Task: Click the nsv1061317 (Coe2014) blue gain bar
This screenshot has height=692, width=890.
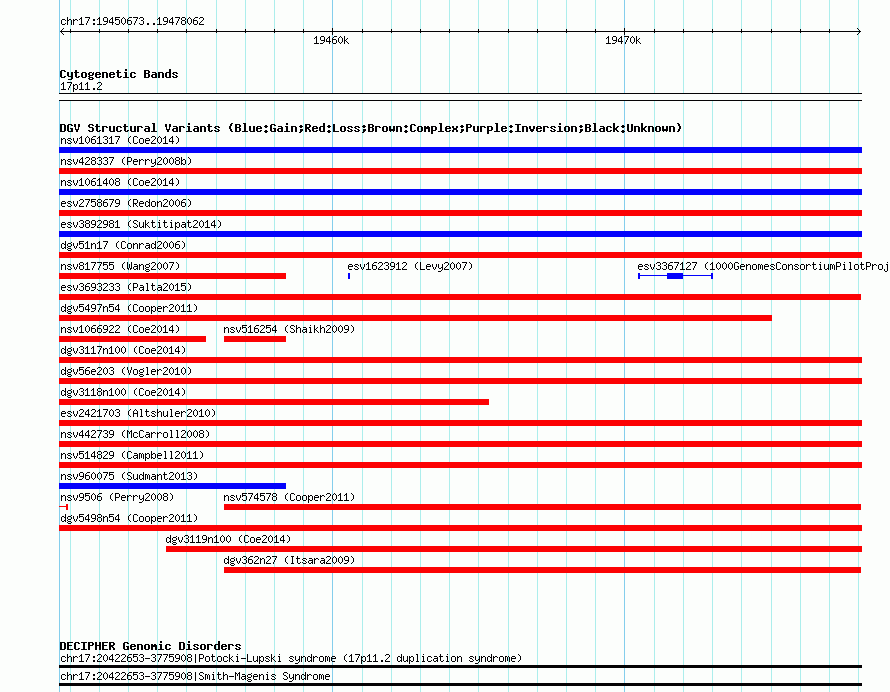Action: [x=460, y=150]
